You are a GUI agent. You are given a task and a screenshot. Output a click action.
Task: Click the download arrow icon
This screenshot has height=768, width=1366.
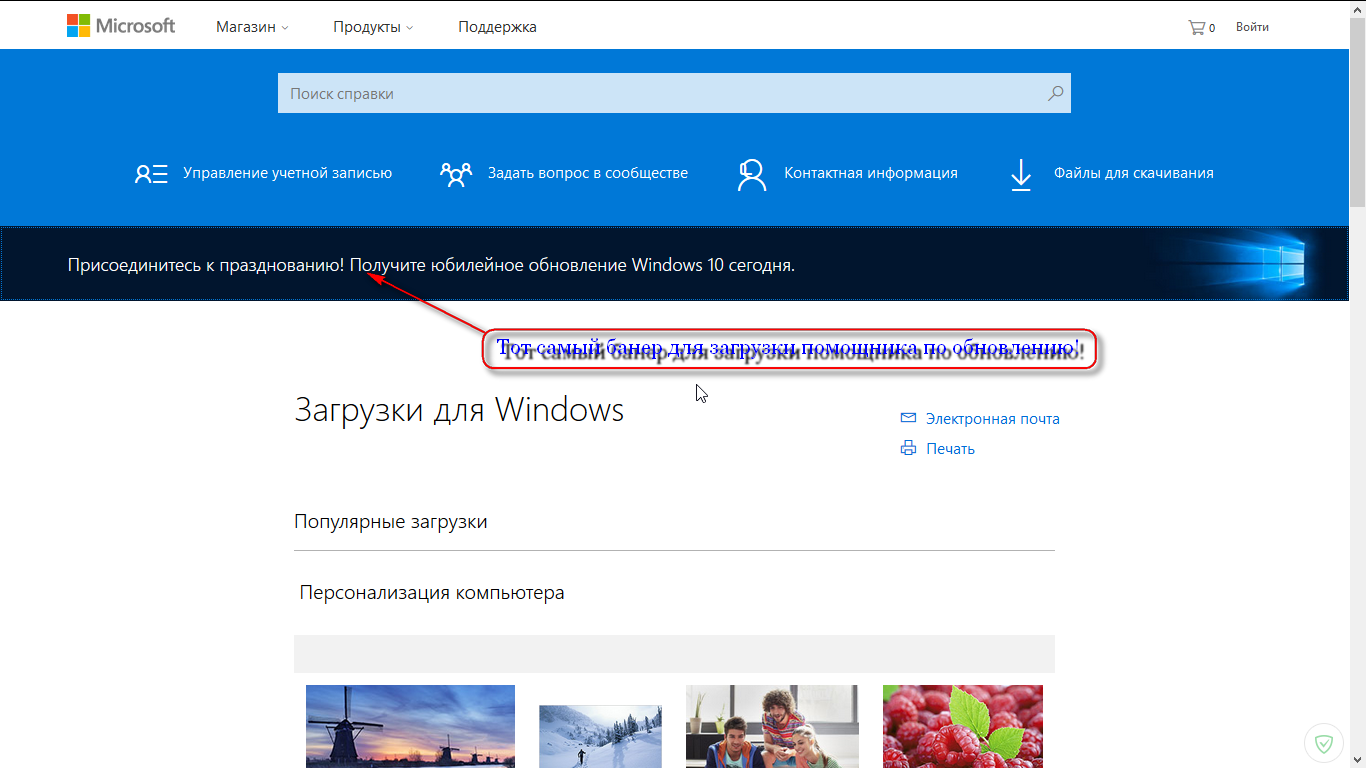1020,174
